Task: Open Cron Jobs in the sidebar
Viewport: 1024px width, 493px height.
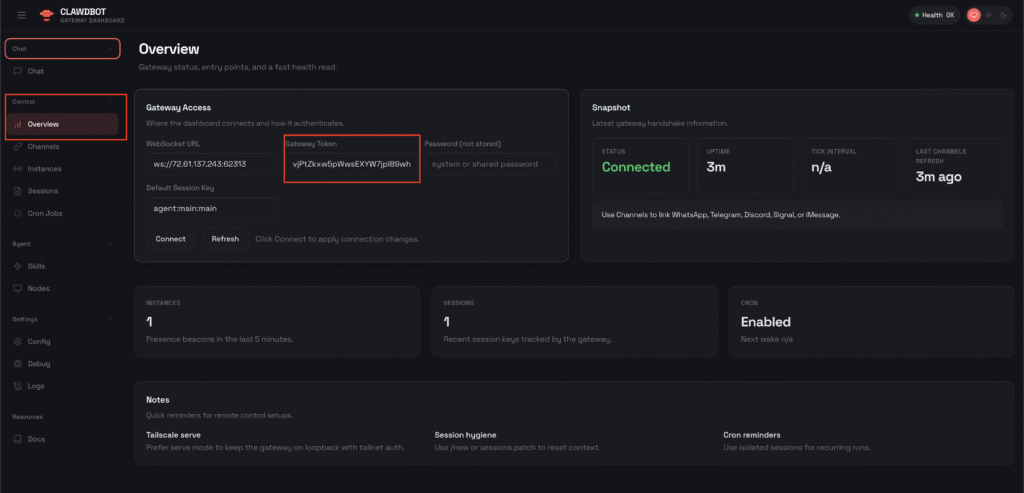Action: click(x=63, y=213)
